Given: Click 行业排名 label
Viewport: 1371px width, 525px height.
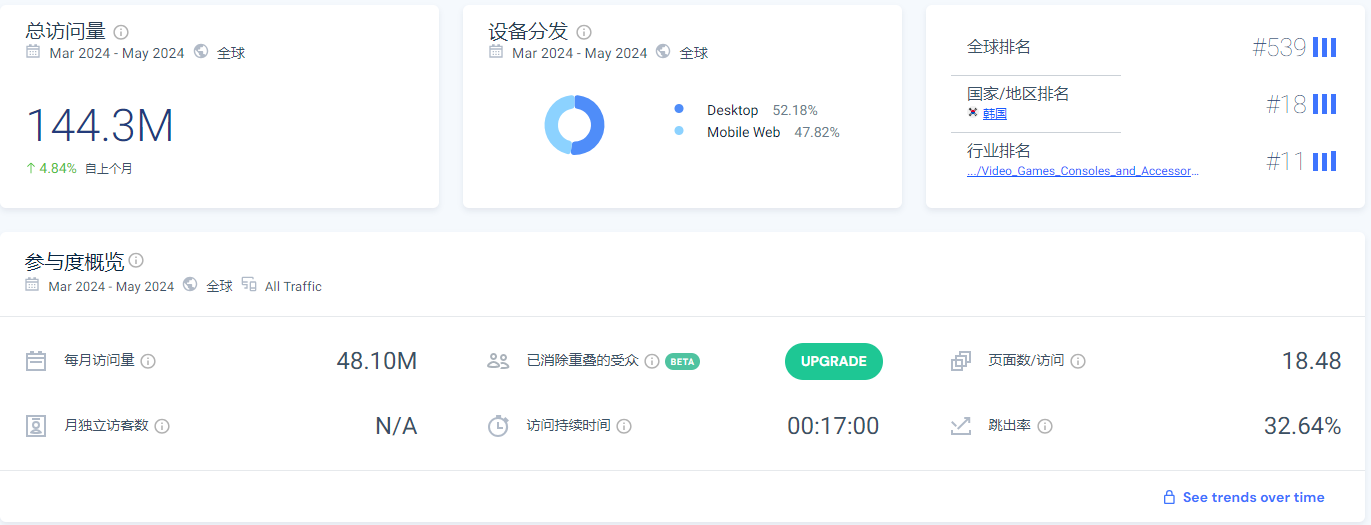Looking at the screenshot, I should (999, 151).
